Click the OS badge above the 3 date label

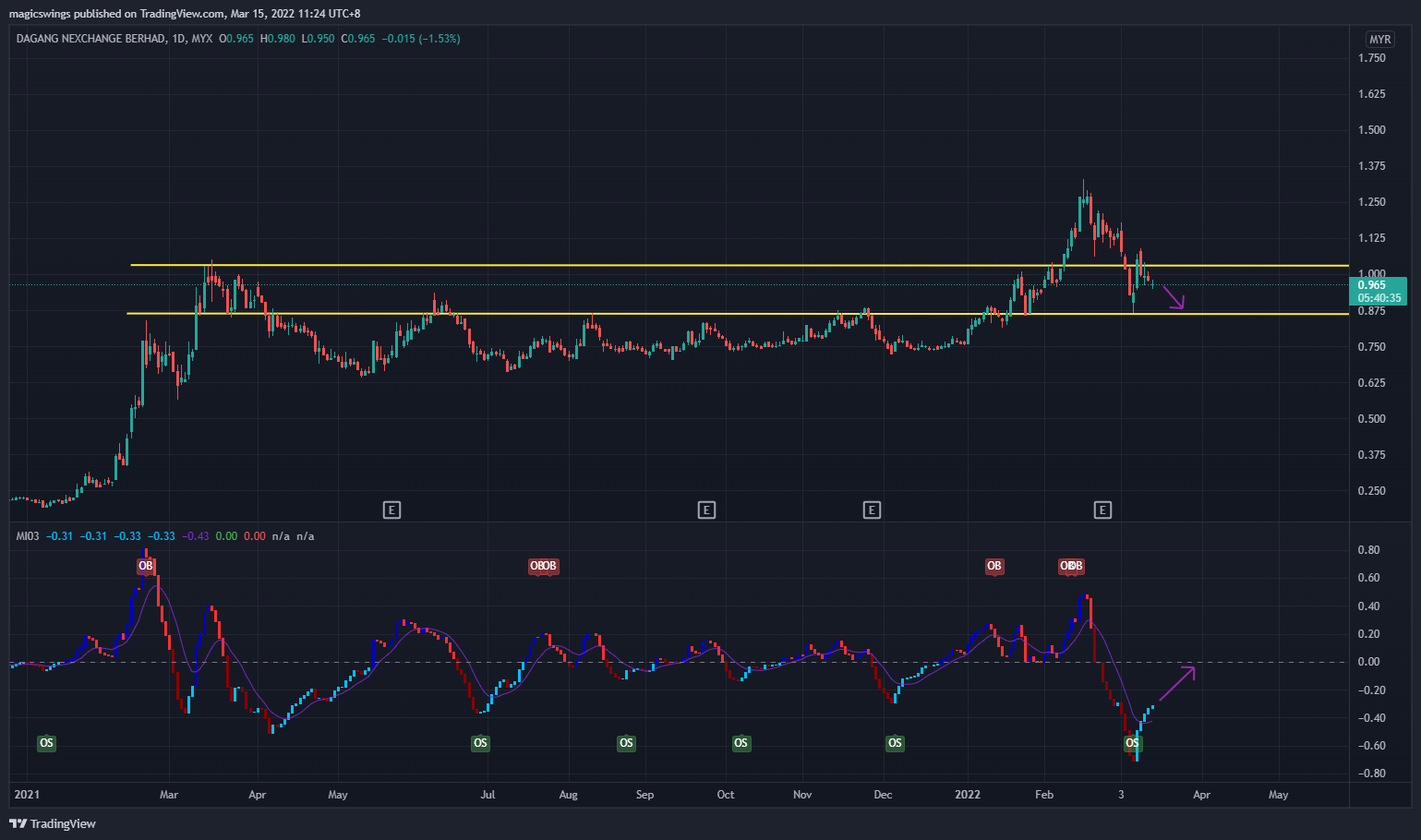point(1132,743)
